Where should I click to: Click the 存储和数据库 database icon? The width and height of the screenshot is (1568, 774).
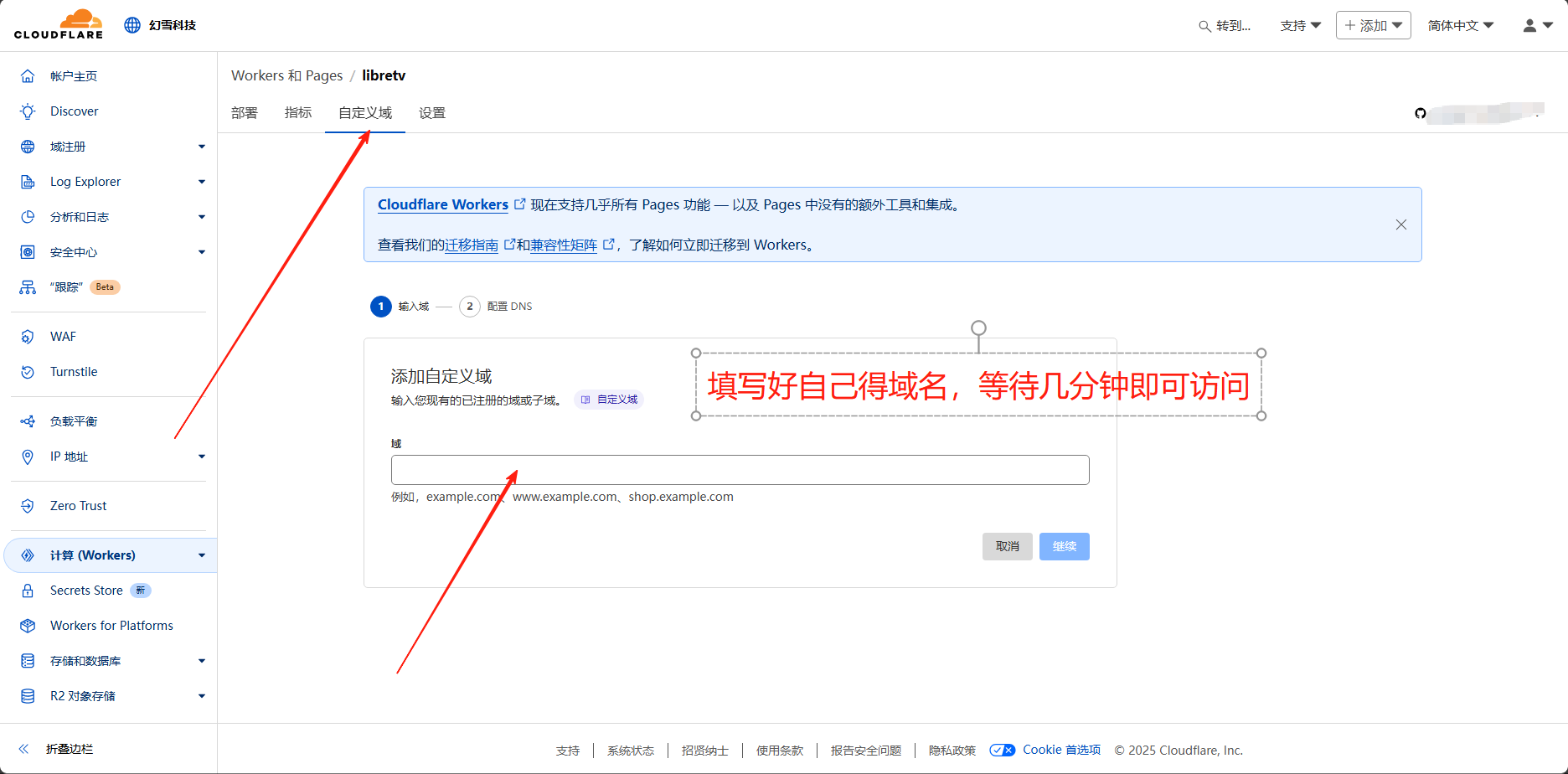point(28,661)
